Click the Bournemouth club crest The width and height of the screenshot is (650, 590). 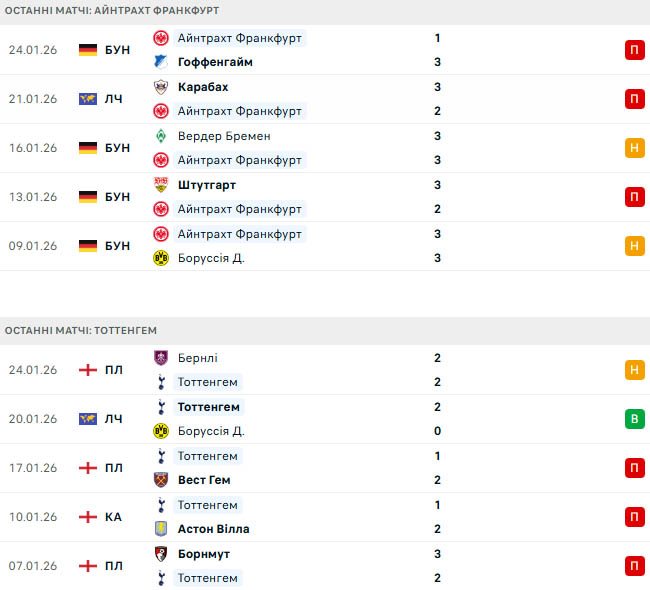pyautogui.click(x=160, y=554)
